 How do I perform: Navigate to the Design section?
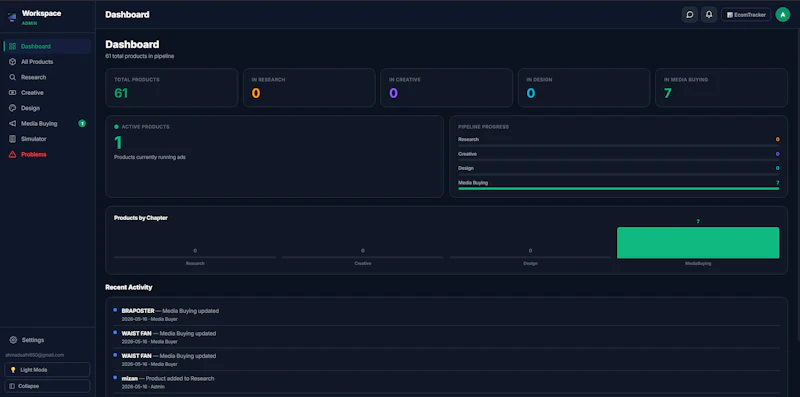coord(47,108)
